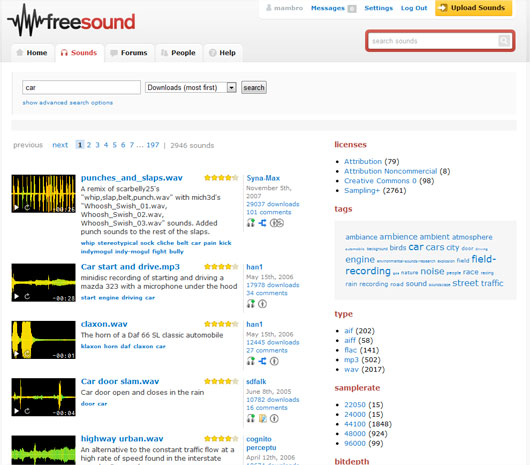Click the 'engine' tag in tag cloud
Screen dimensions: 530x465
pyautogui.click(x=360, y=260)
